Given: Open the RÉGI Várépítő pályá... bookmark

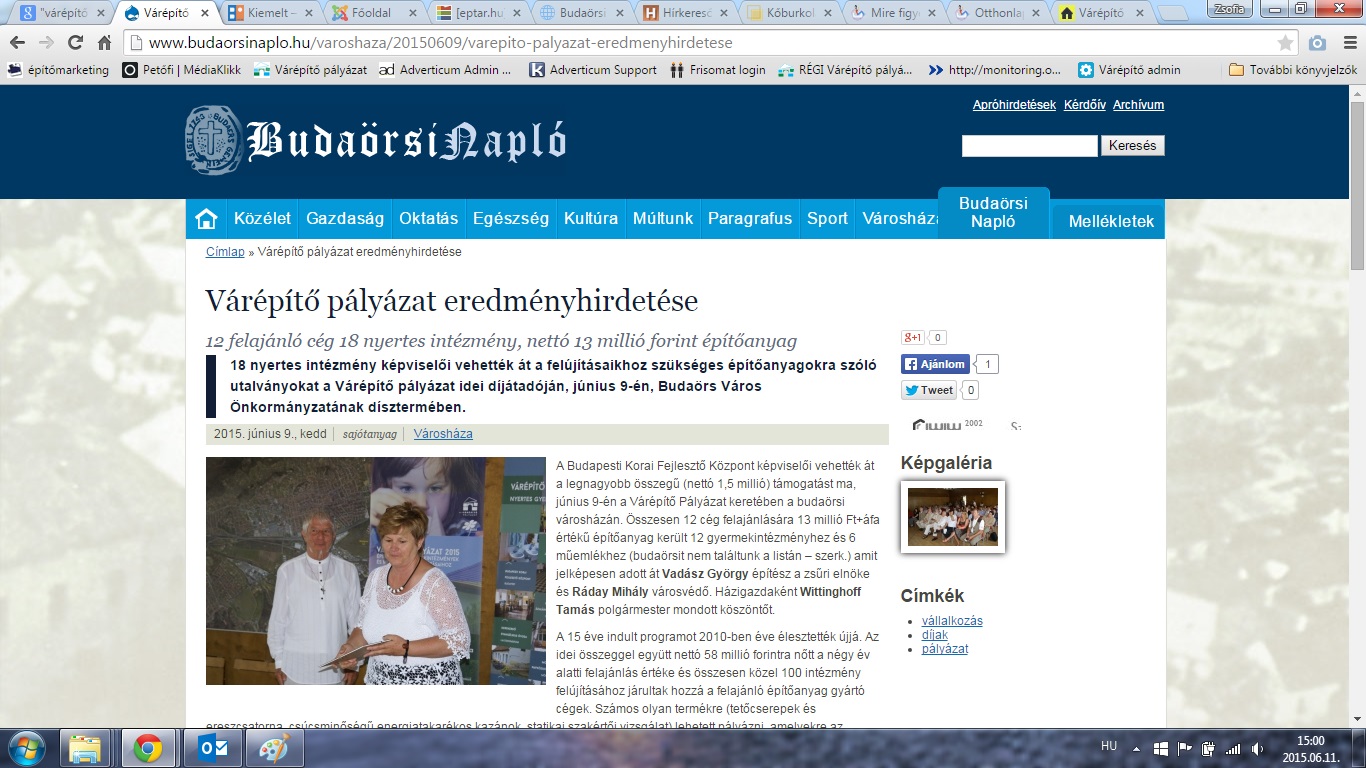Looking at the screenshot, I should point(845,70).
